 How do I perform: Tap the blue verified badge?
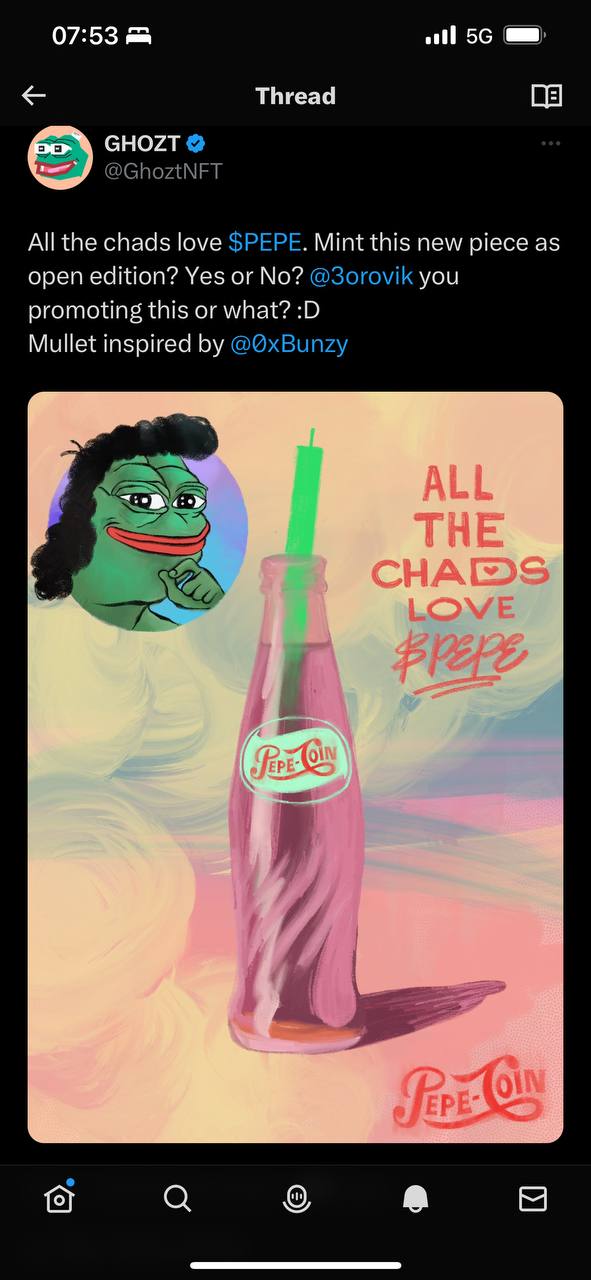[x=197, y=144]
